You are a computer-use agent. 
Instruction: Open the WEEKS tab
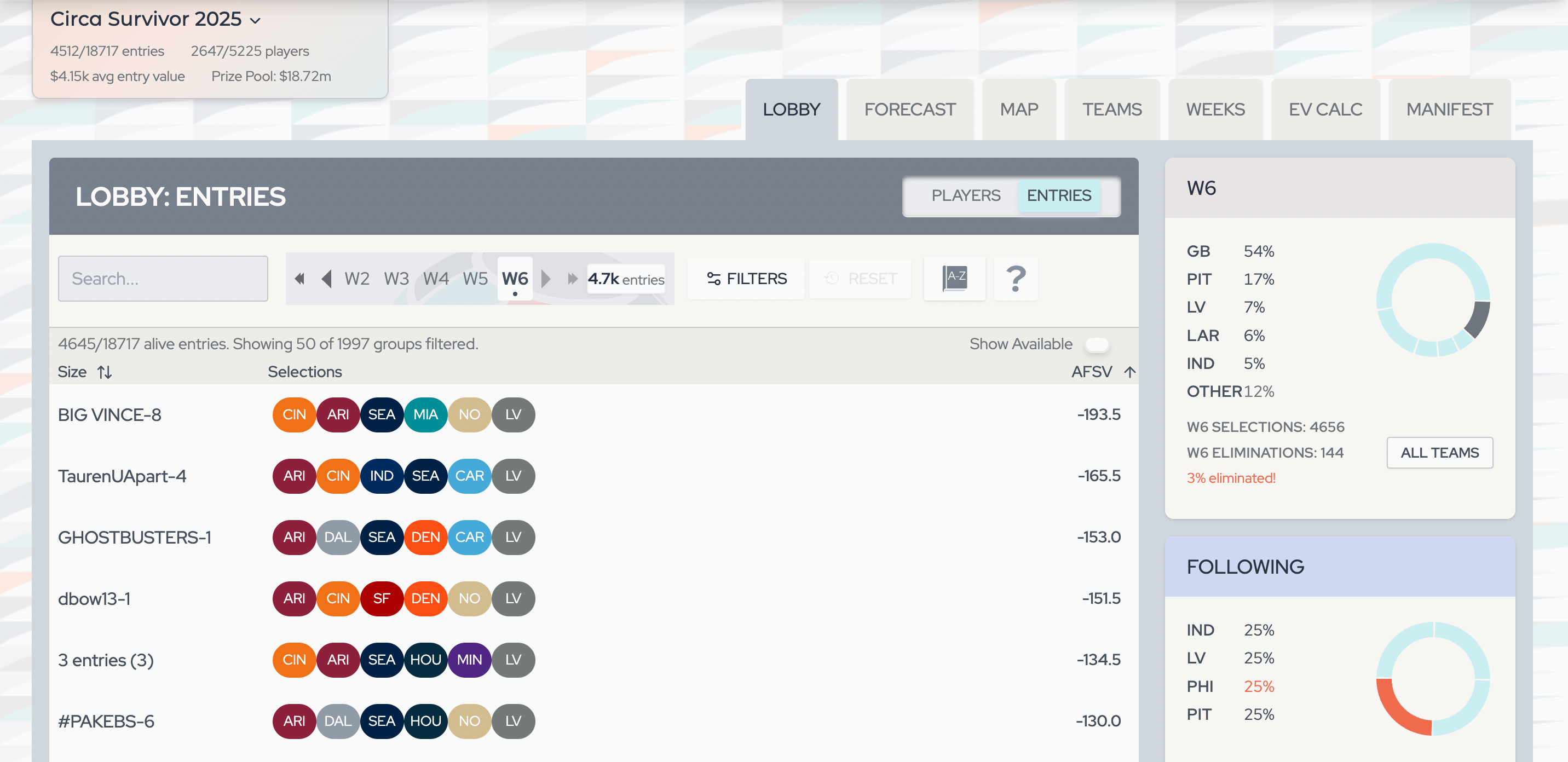pyautogui.click(x=1215, y=109)
